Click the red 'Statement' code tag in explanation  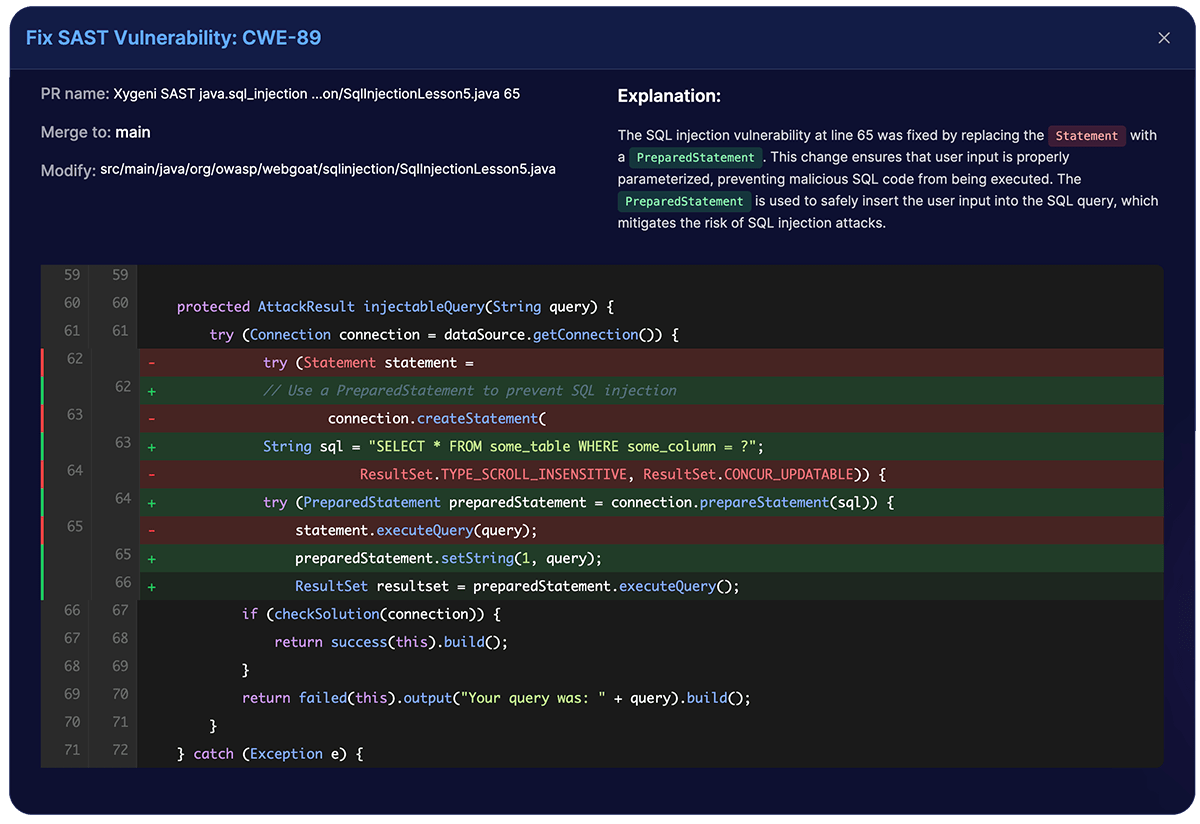[x=1087, y=136]
